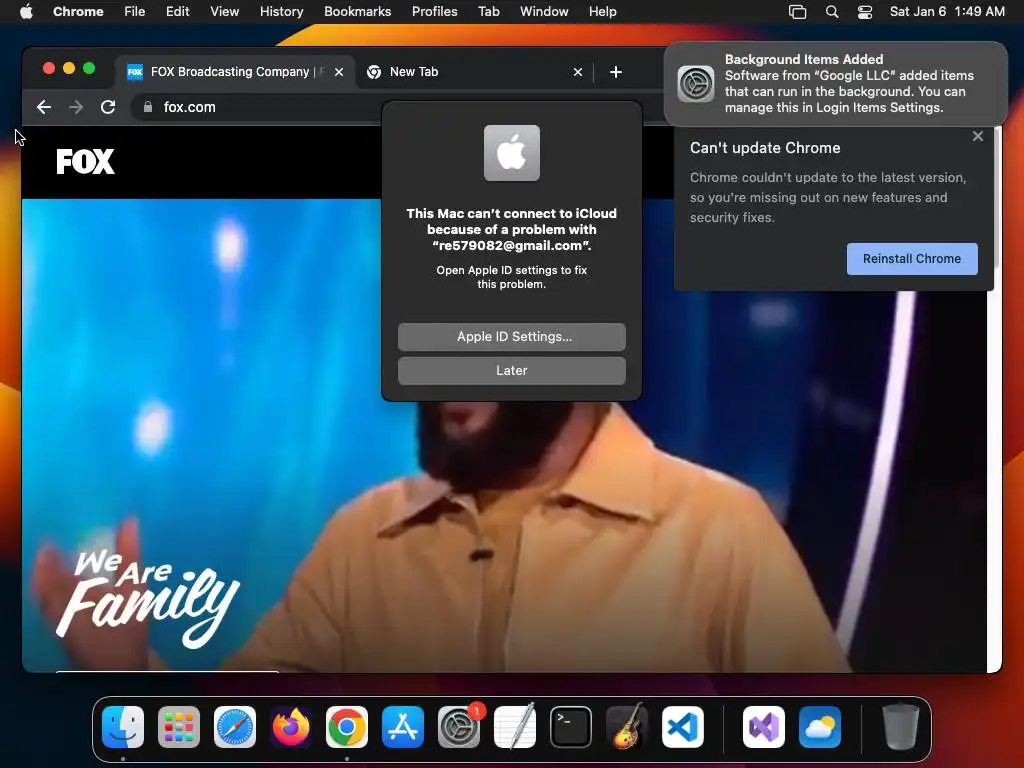Open Spotlight search in menu bar
The height and width of the screenshot is (768, 1024).
(x=831, y=12)
